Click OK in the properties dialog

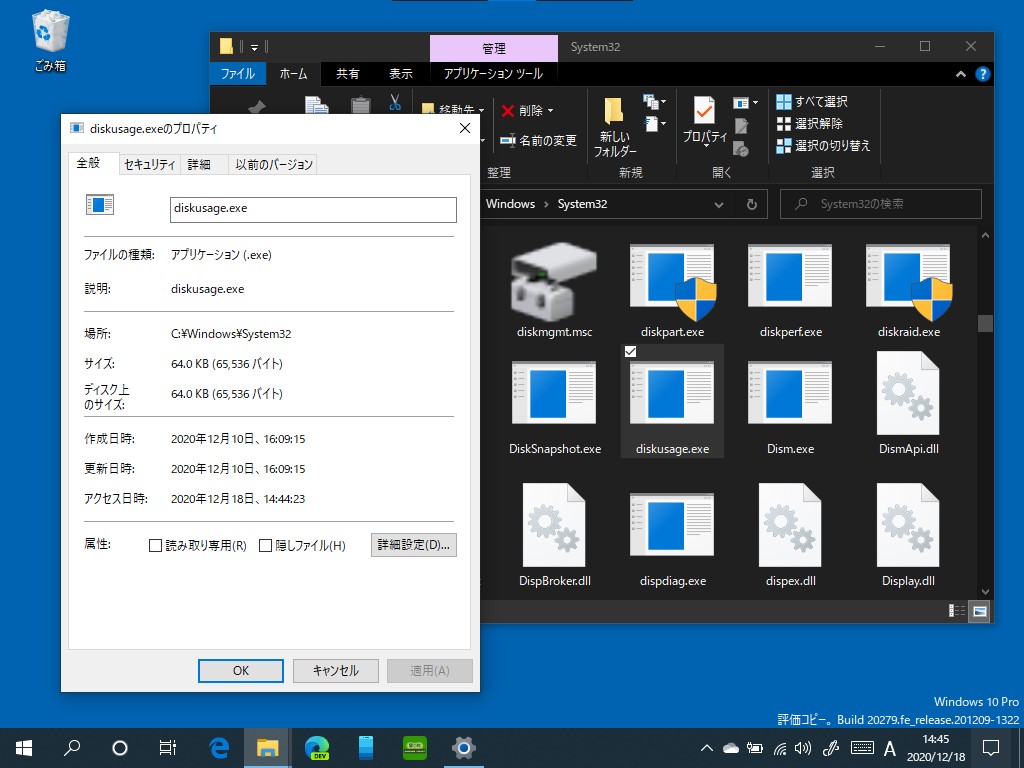click(240, 670)
